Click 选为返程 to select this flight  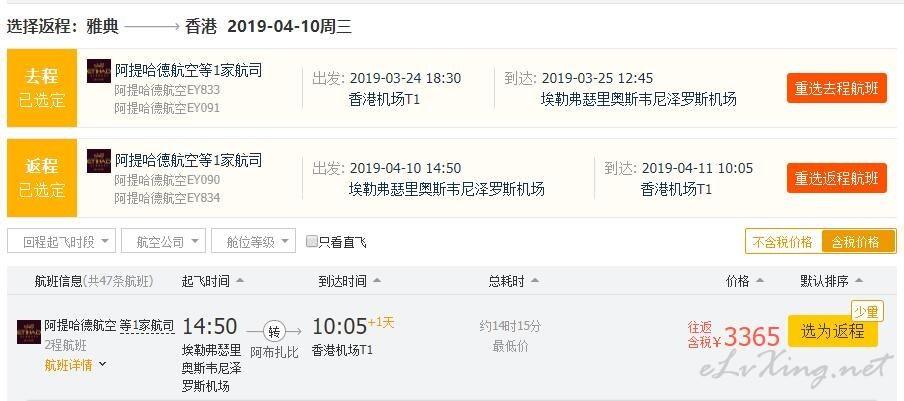point(833,331)
